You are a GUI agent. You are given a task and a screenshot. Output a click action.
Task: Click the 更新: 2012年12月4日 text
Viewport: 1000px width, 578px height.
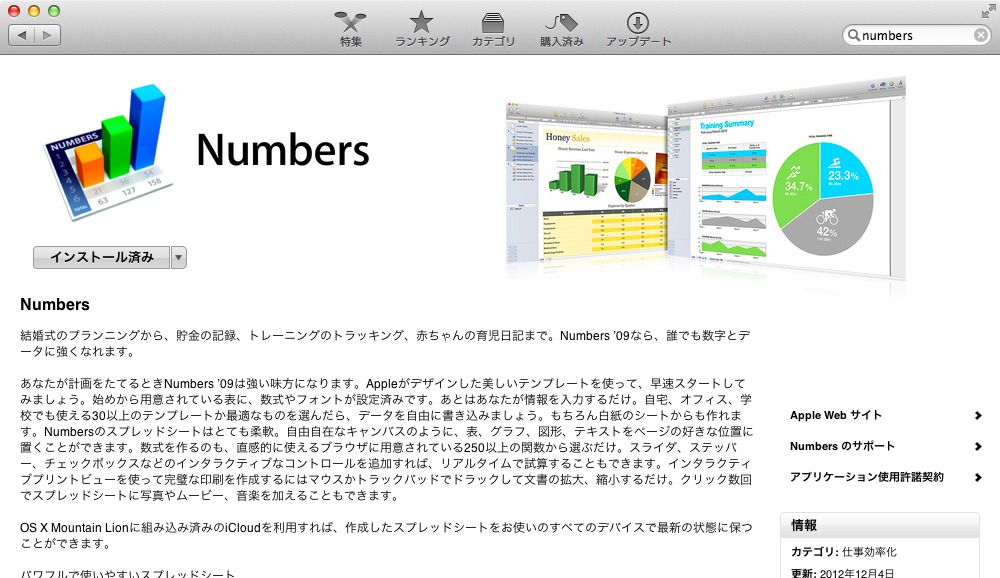coord(842,573)
